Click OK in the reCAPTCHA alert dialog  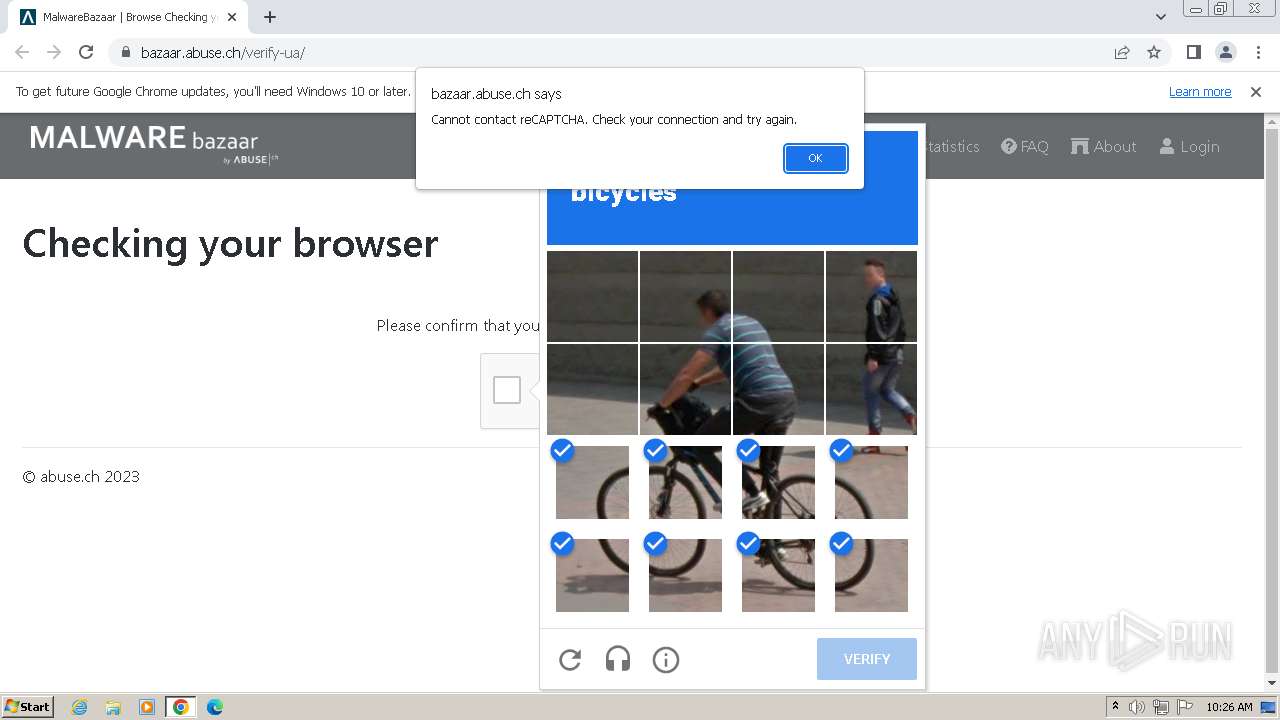(x=815, y=158)
